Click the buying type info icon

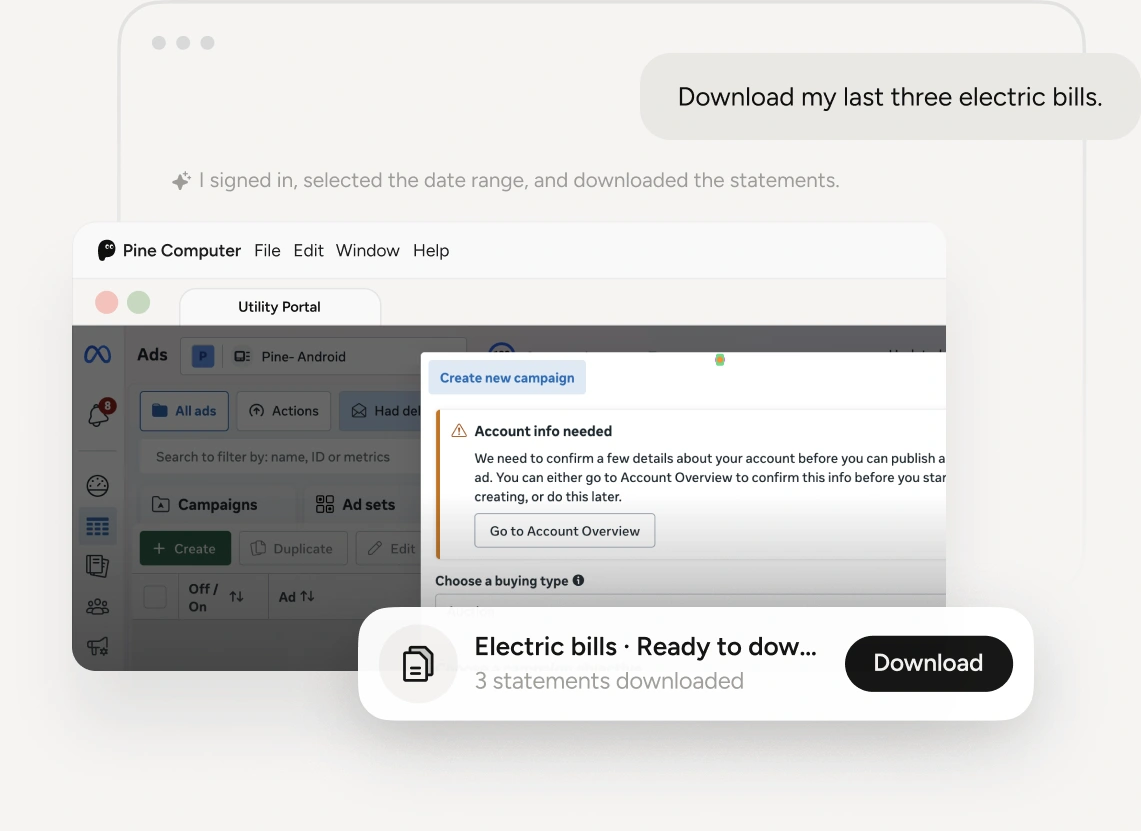pos(579,580)
